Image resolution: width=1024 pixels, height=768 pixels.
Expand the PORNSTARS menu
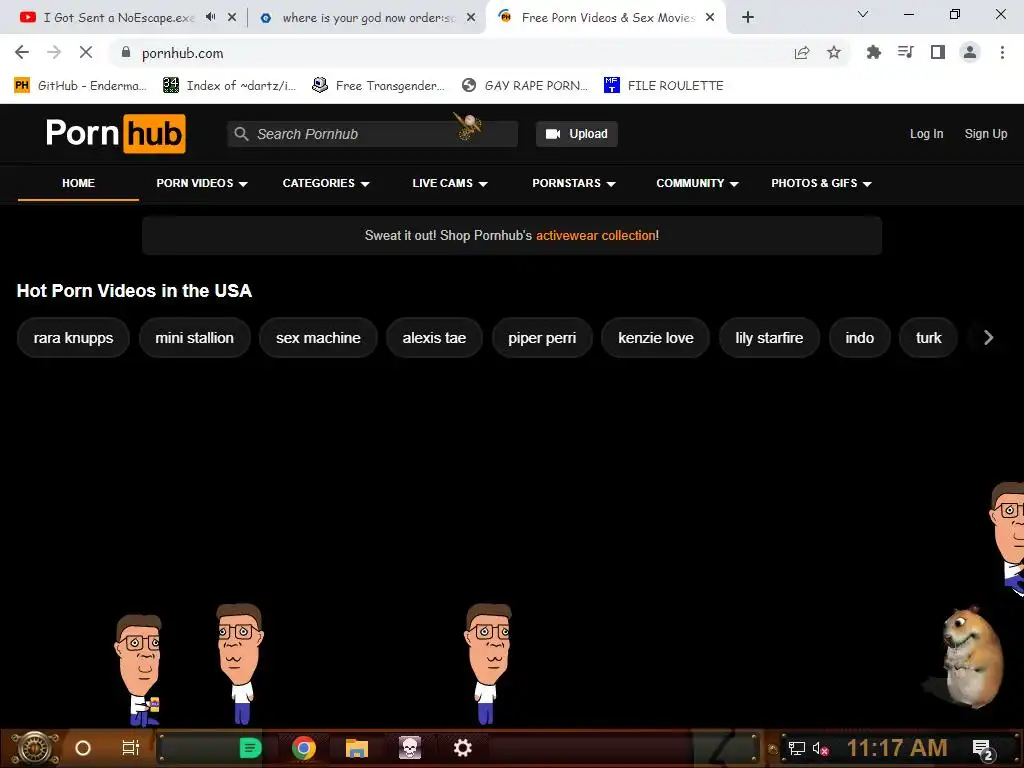[x=574, y=184]
